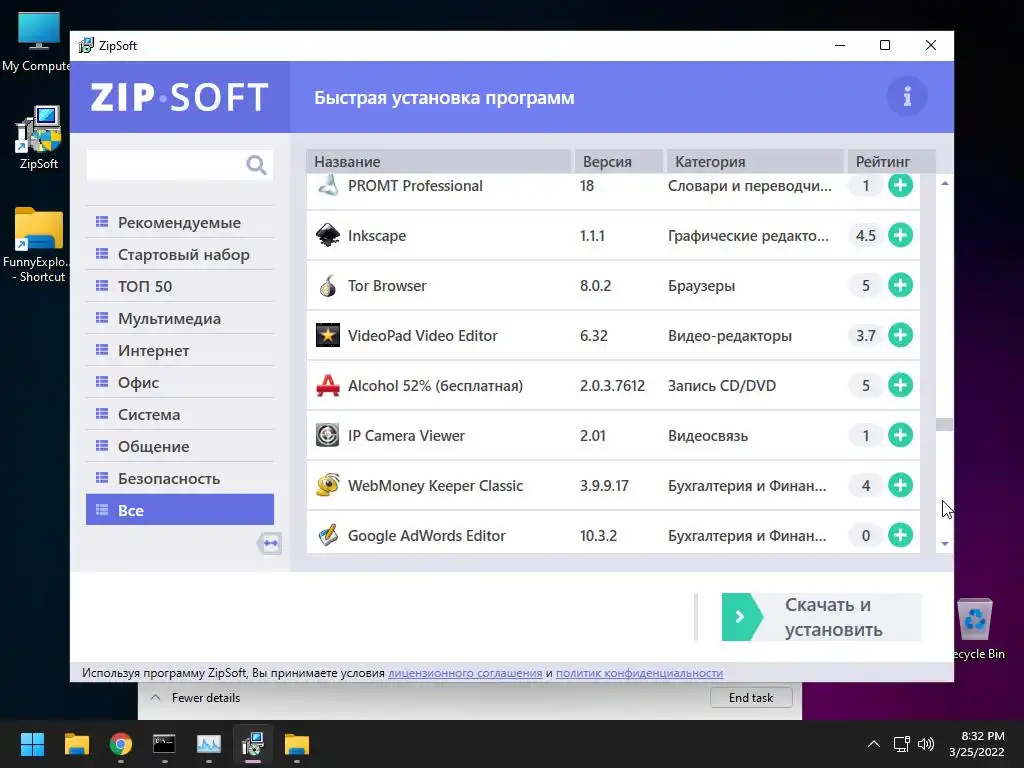Screen dimensions: 1024x768
Task: Click End task in Task Manager window
Action: [751, 697]
